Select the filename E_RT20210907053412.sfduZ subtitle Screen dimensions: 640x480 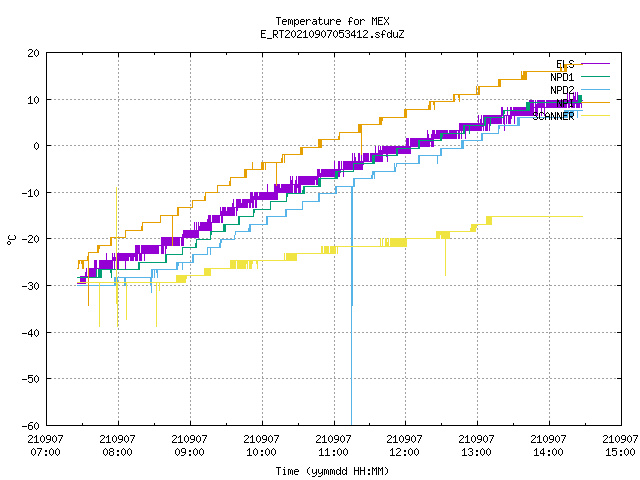332,34
